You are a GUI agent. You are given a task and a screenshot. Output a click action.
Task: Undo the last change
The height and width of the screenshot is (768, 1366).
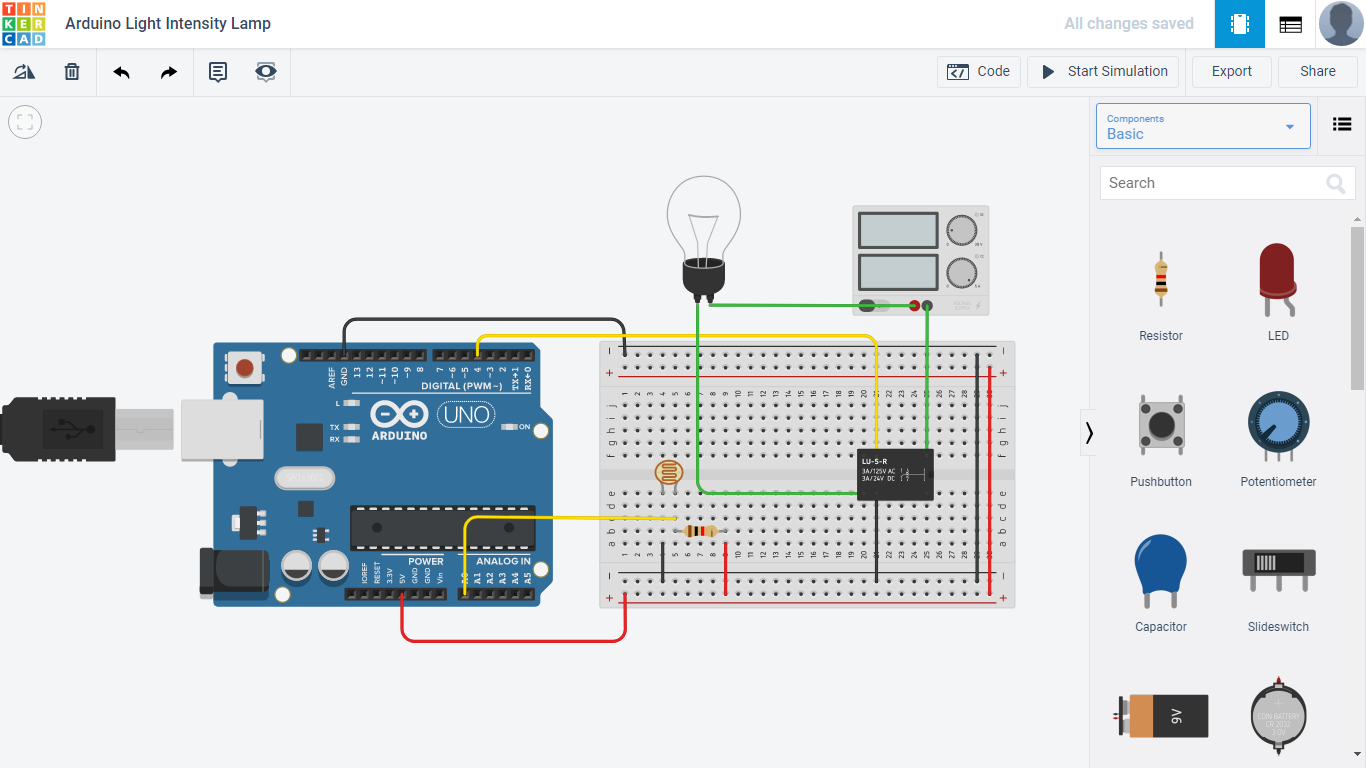pyautogui.click(x=120, y=71)
